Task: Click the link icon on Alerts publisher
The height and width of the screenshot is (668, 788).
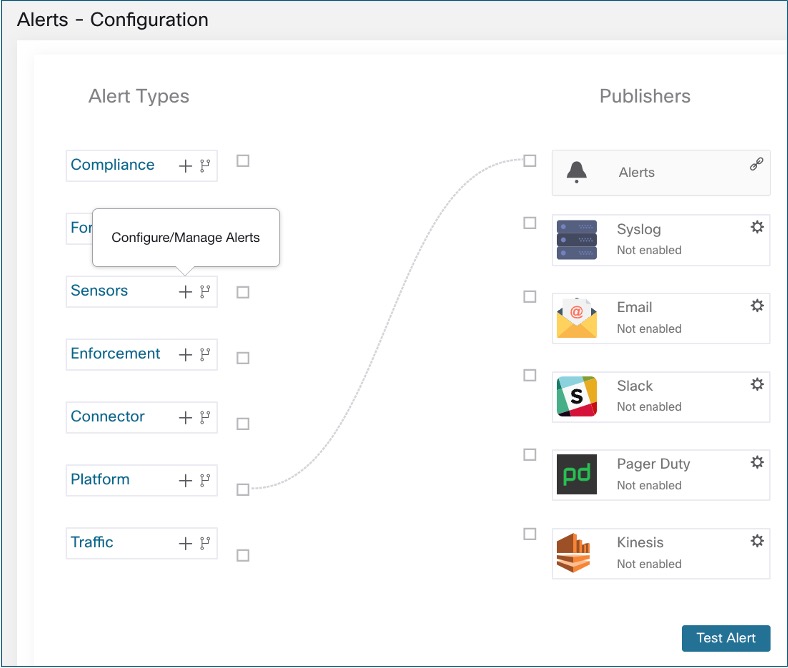Action: pos(756,164)
